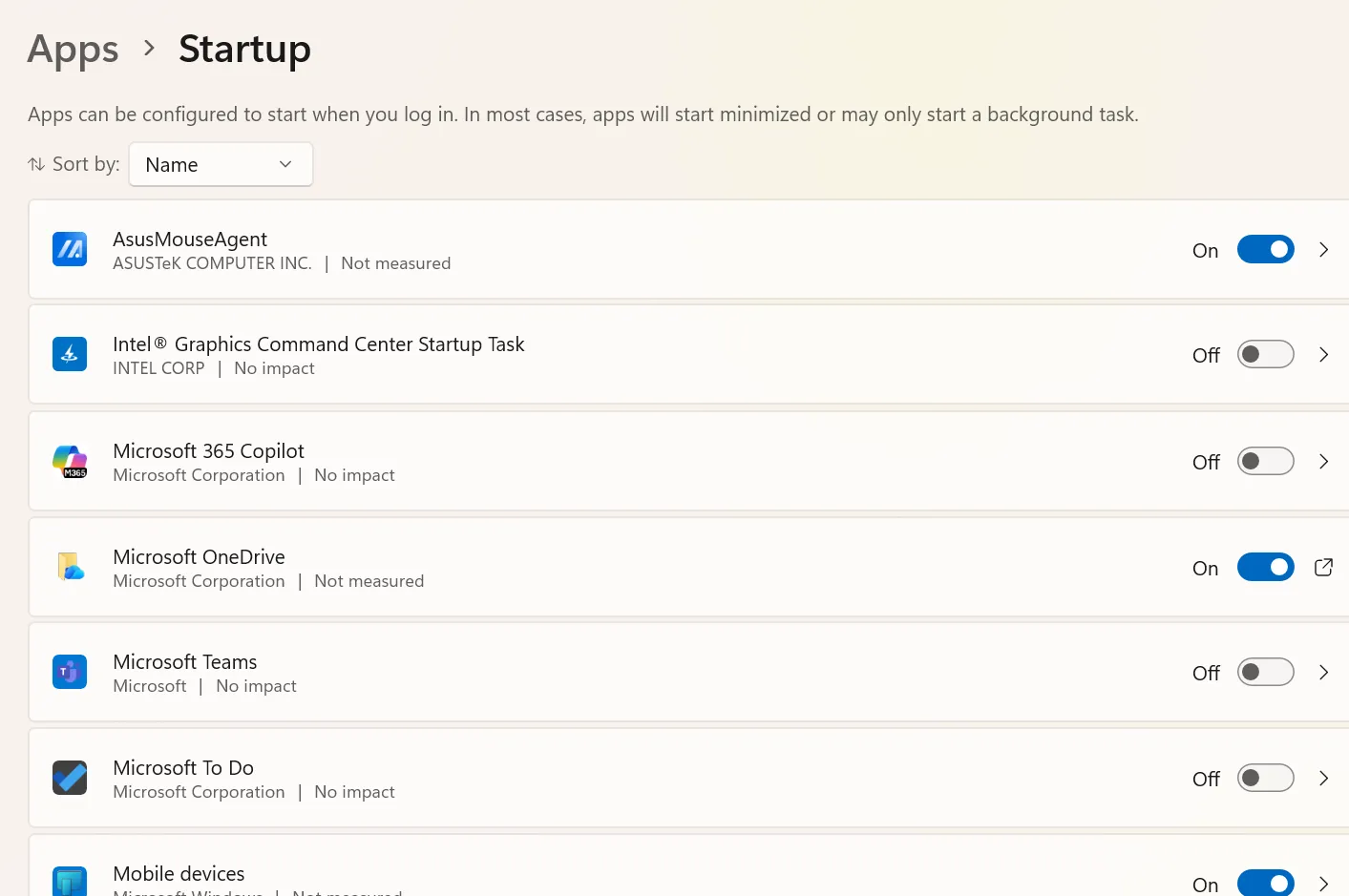This screenshot has height=896, width=1349.
Task: Switch on Microsoft To Do startup toggle
Action: point(1266,778)
